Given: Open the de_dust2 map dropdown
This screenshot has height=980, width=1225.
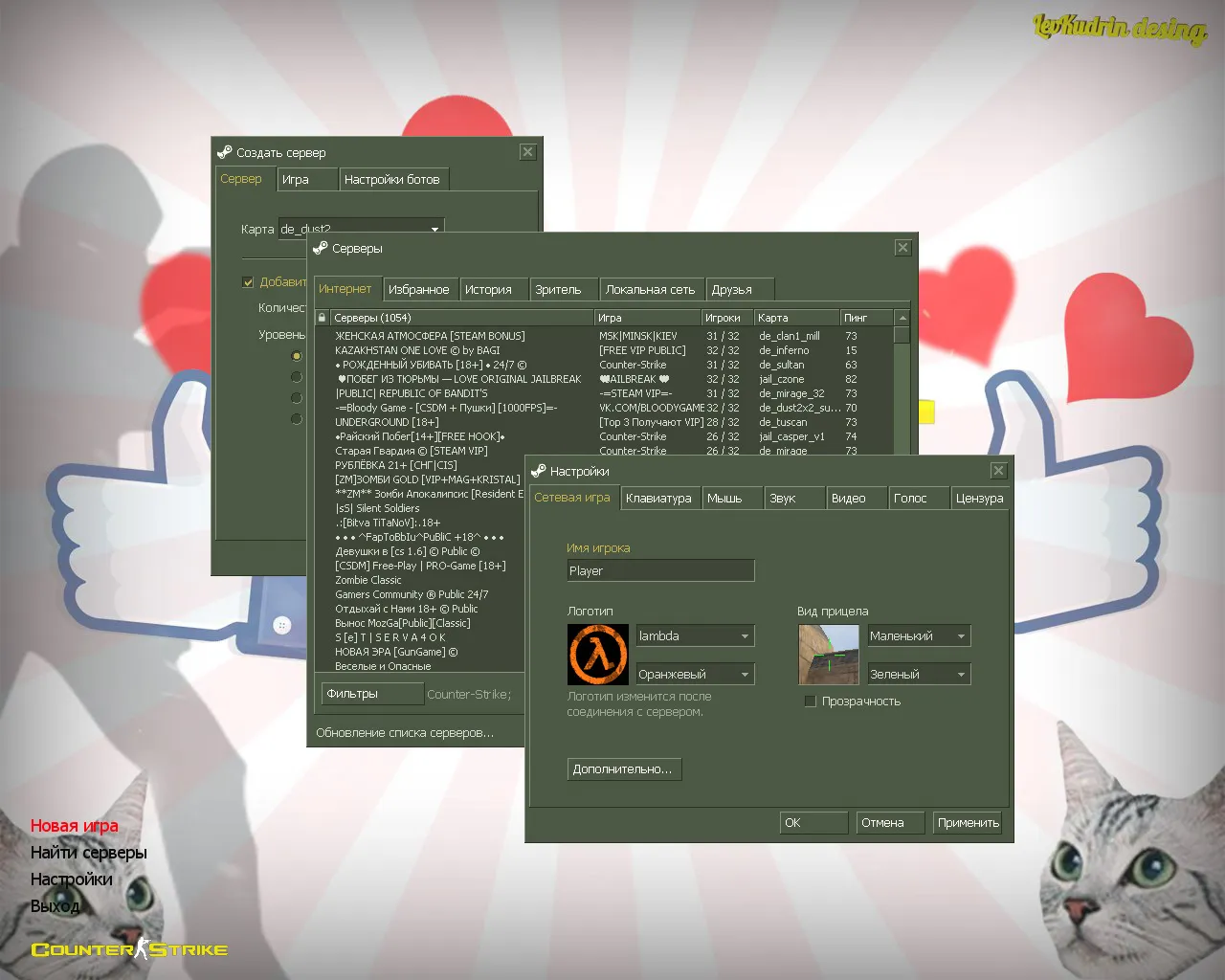Looking at the screenshot, I should 435,228.
